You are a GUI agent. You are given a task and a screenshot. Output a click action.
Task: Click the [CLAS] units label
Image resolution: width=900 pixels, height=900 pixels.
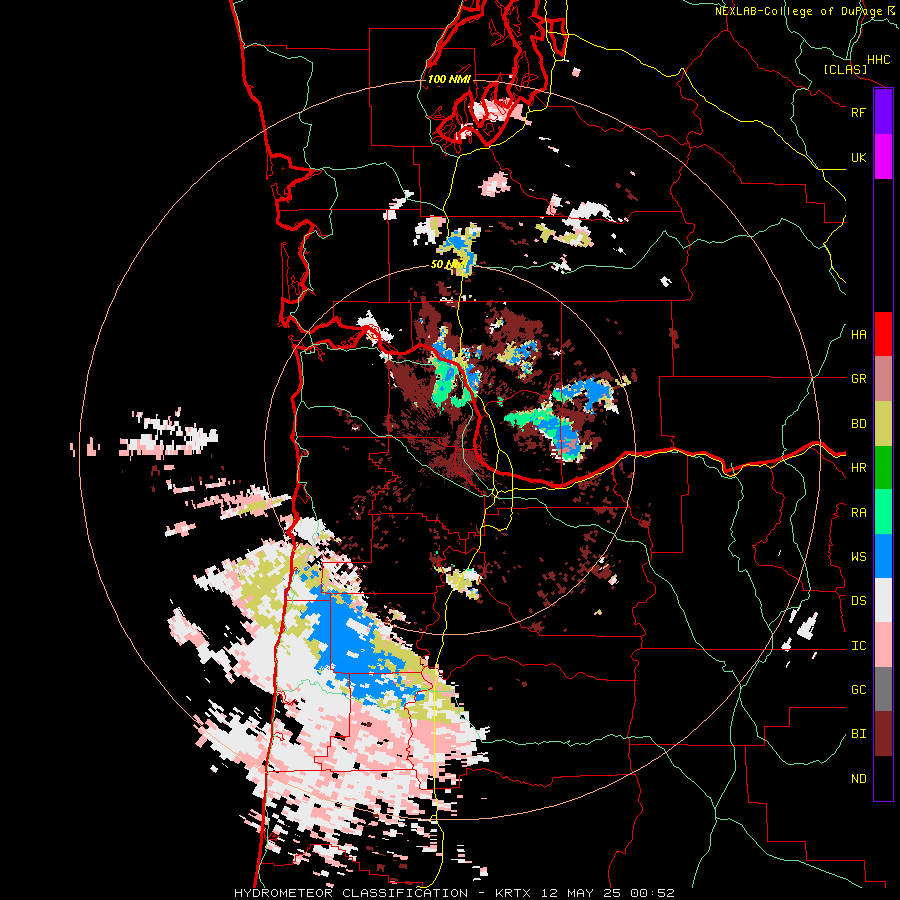pyautogui.click(x=845, y=70)
